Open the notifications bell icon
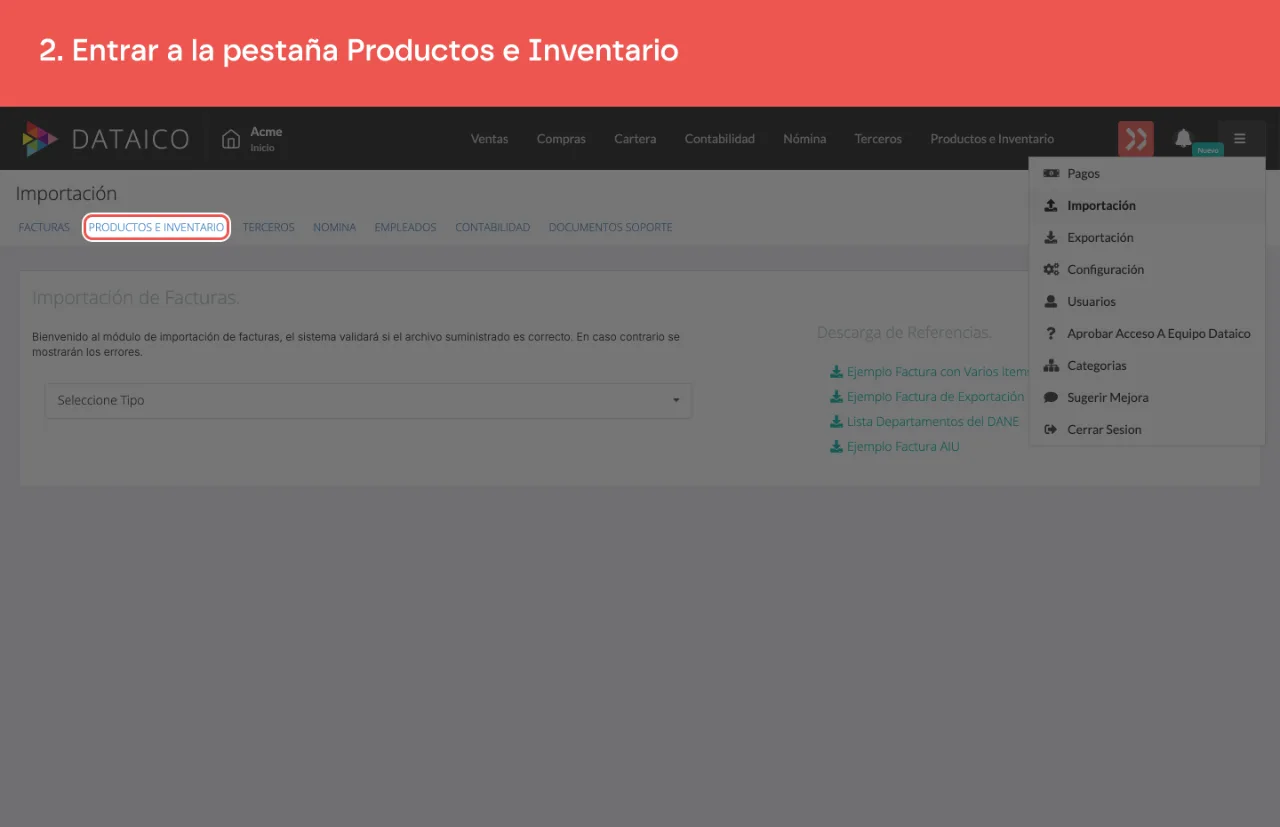The image size is (1280, 827). (x=1183, y=138)
